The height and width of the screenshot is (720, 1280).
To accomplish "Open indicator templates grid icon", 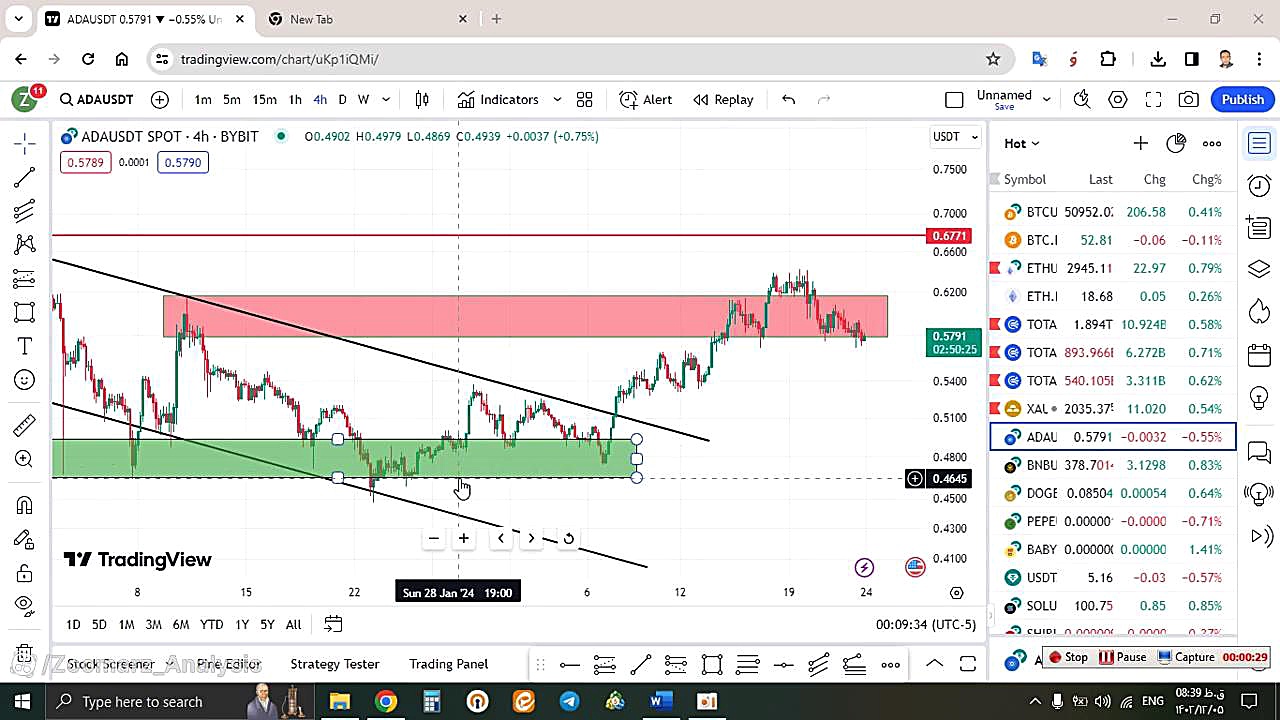I will (585, 99).
